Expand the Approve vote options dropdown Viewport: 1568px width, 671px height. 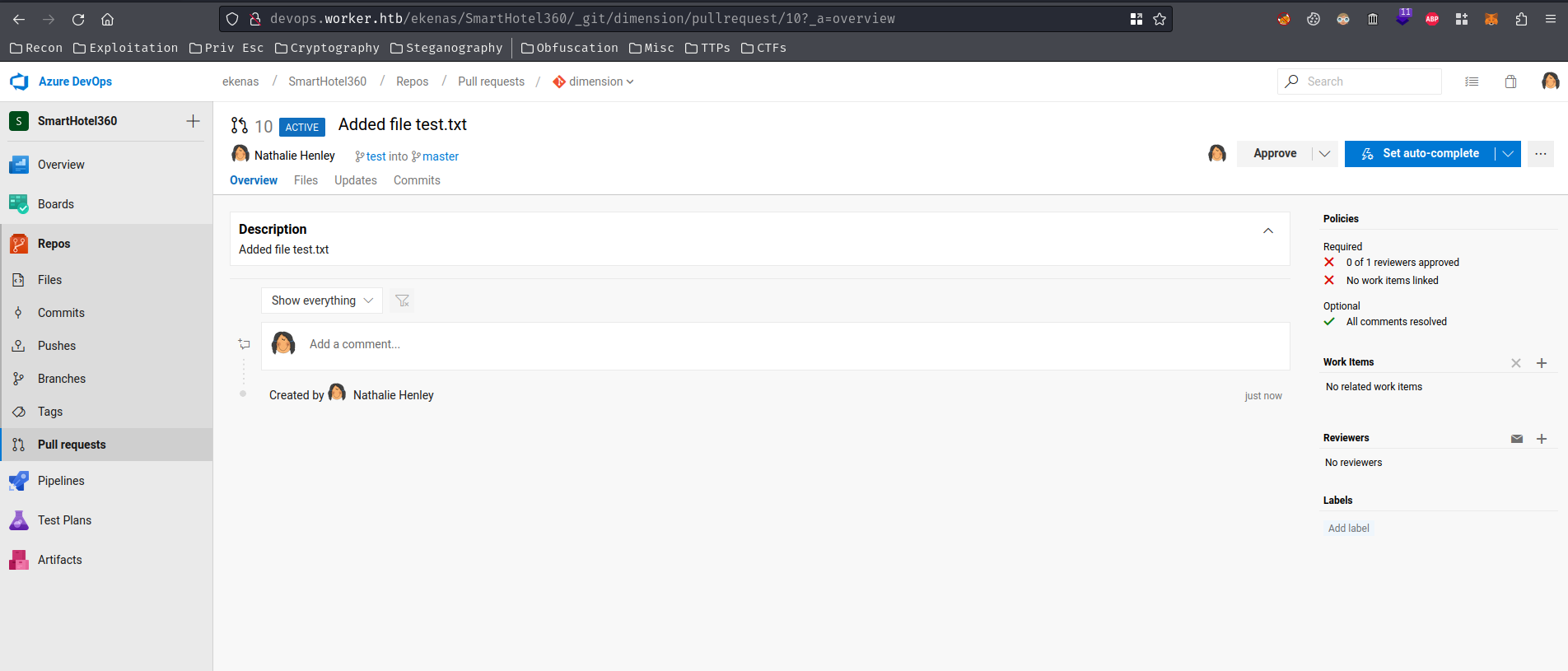pos(1324,154)
